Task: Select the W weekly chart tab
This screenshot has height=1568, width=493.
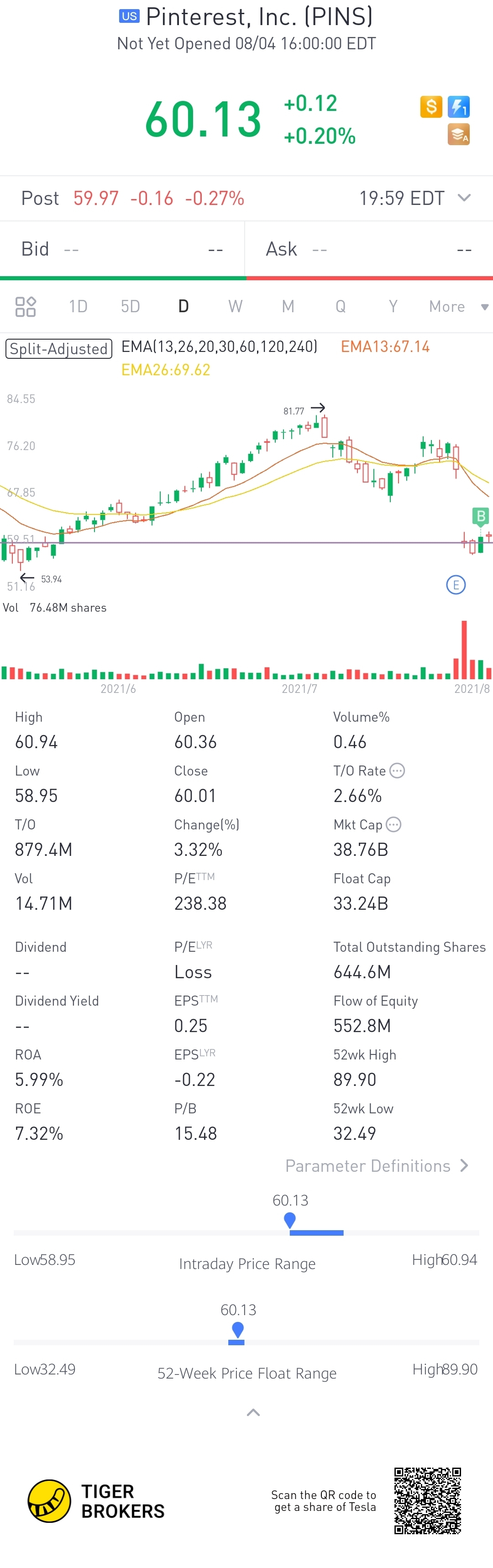Action: [236, 306]
